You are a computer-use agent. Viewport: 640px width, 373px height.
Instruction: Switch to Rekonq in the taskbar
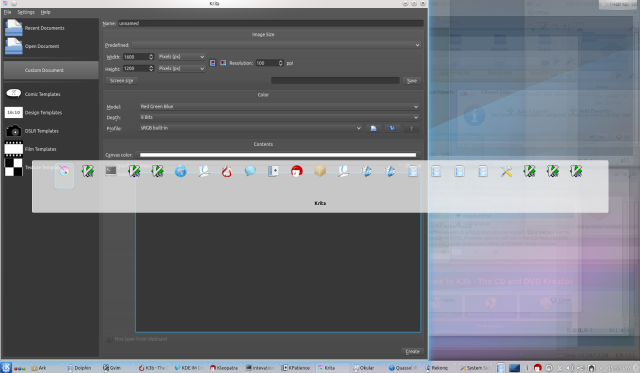tap(440, 368)
